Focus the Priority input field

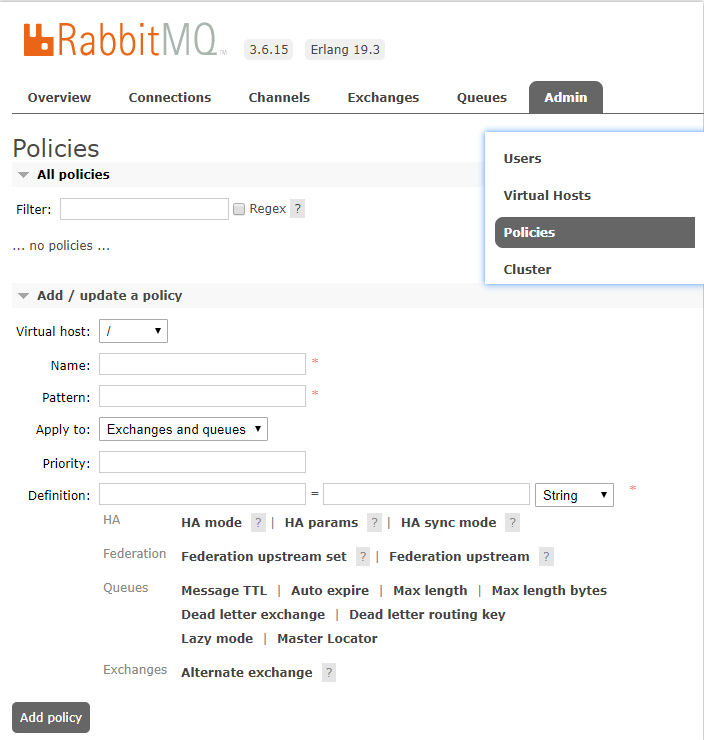[x=202, y=462]
